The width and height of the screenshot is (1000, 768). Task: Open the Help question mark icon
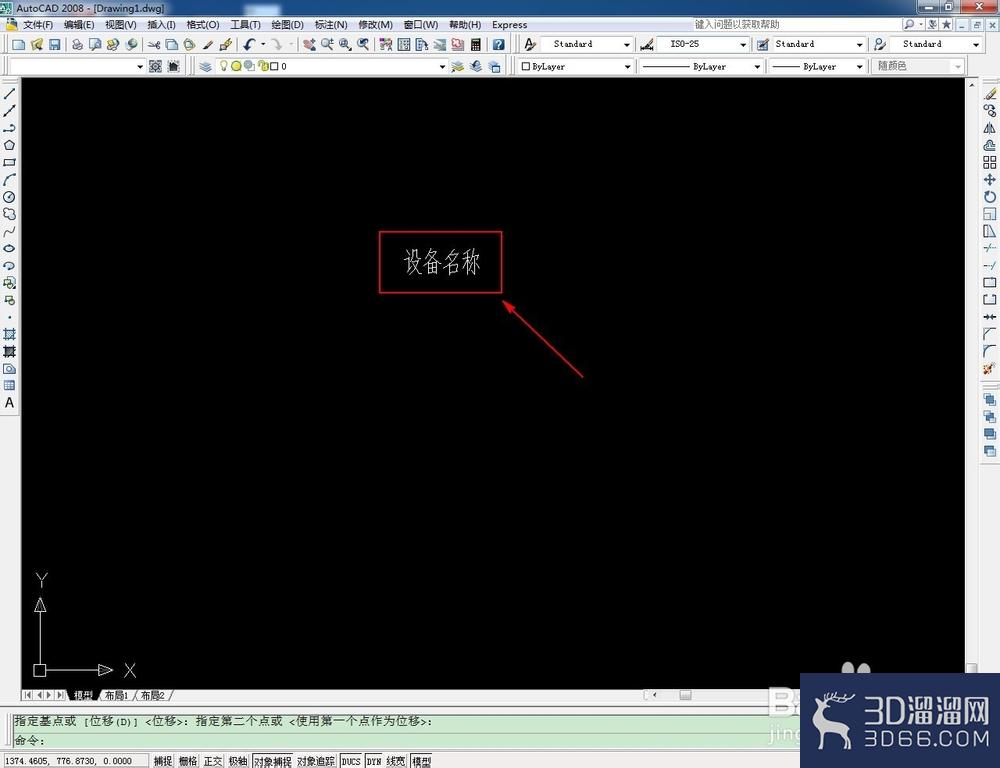499,44
